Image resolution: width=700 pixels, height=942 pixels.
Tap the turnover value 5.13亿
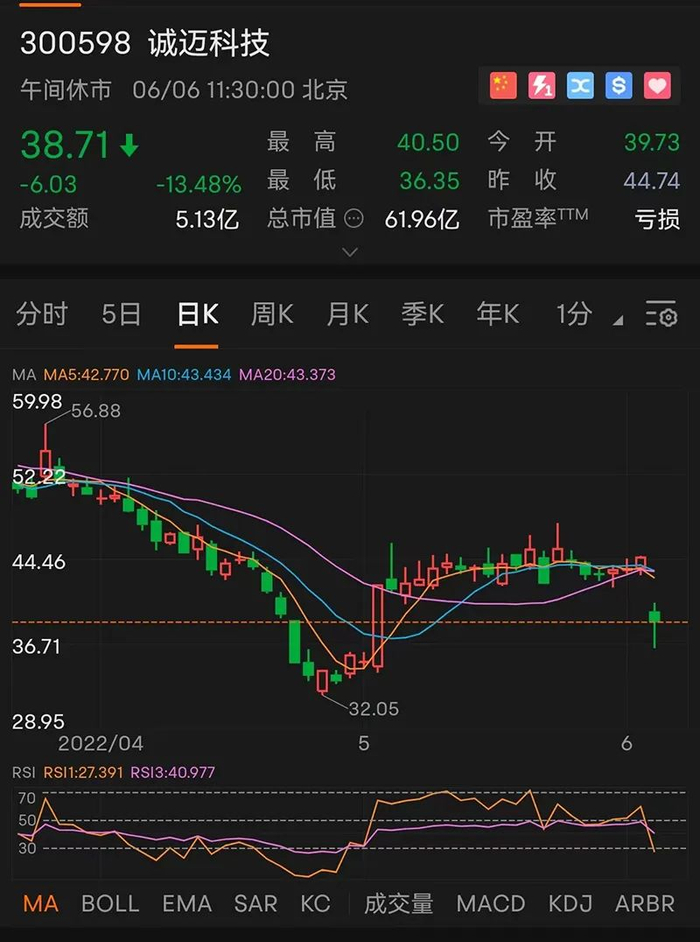click(x=207, y=220)
